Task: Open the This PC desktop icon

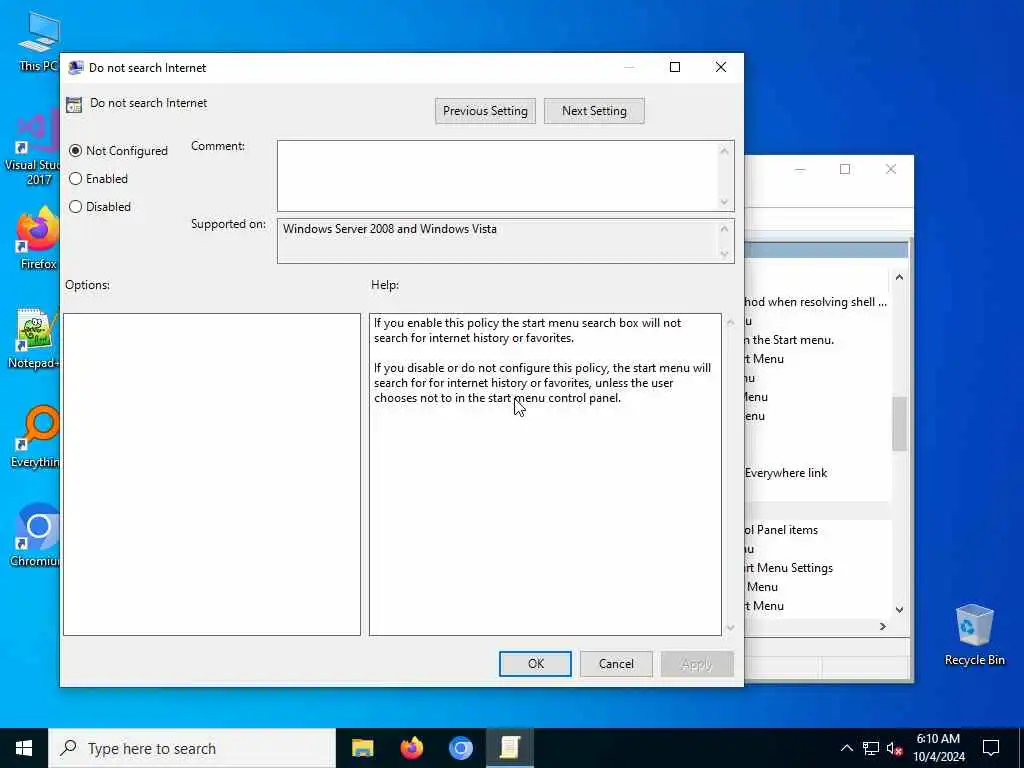Action: (38, 40)
